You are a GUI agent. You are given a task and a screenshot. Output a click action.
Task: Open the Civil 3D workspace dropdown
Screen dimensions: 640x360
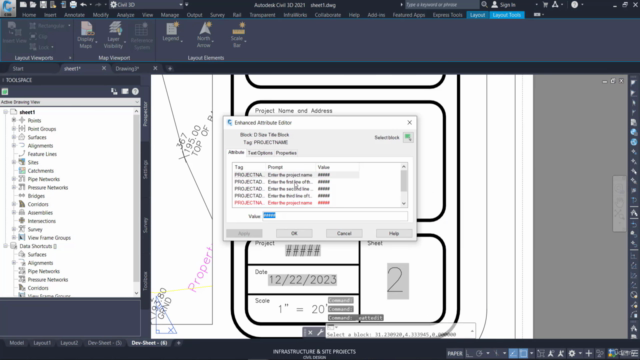(x=147, y=5)
